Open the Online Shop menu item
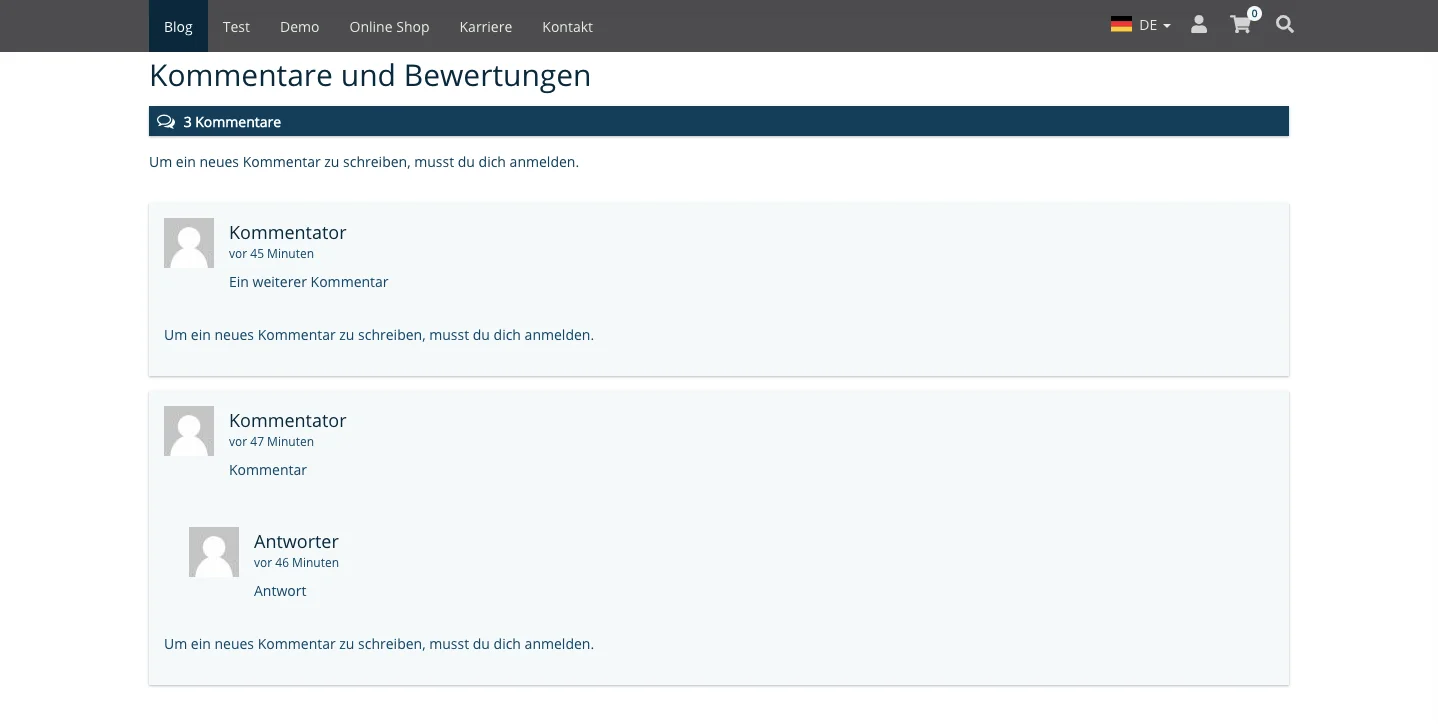Screen dimensions: 1438x724 click(x=389, y=27)
